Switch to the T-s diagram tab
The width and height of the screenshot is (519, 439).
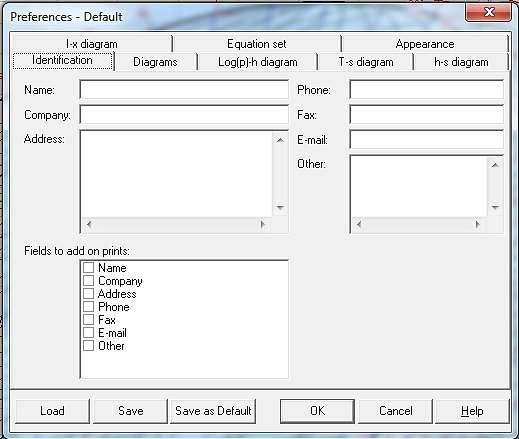pos(366,62)
